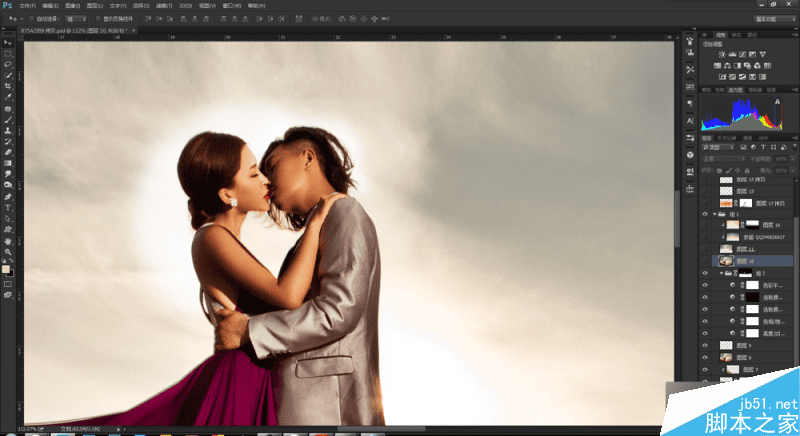Select the Eyedropper tool

8,97
